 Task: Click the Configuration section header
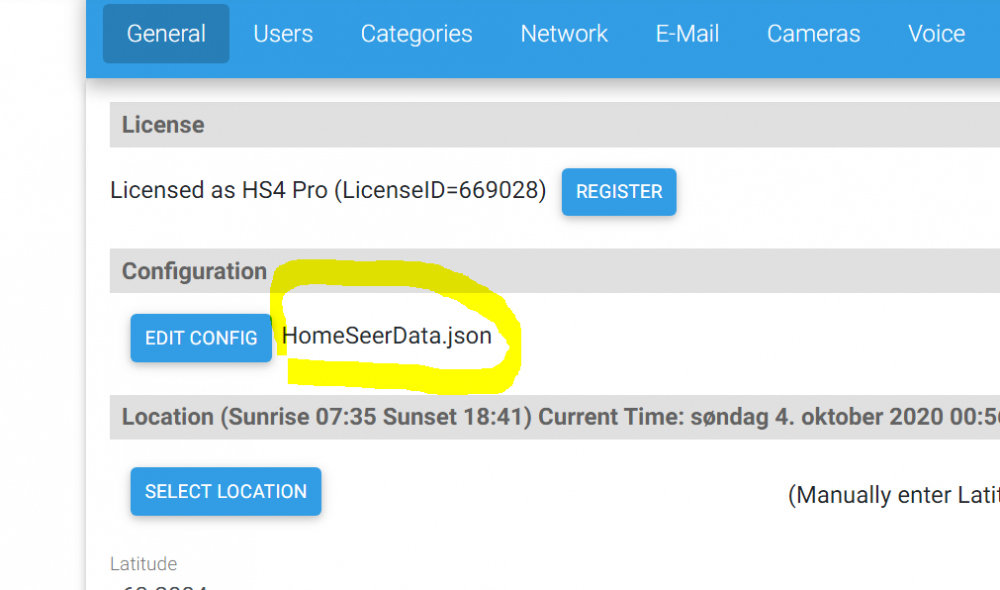coord(194,271)
